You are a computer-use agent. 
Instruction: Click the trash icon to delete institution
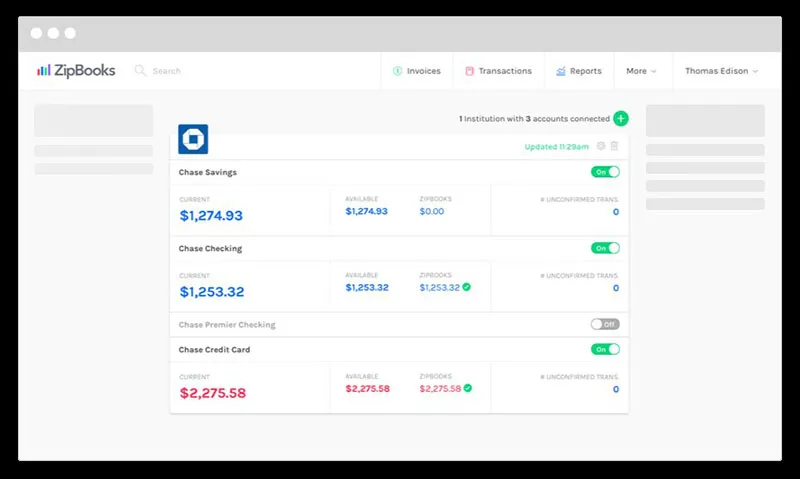pos(614,146)
